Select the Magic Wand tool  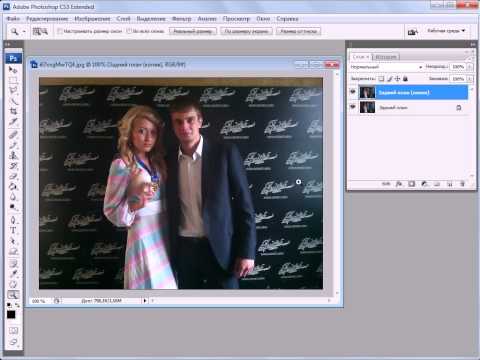13,101
